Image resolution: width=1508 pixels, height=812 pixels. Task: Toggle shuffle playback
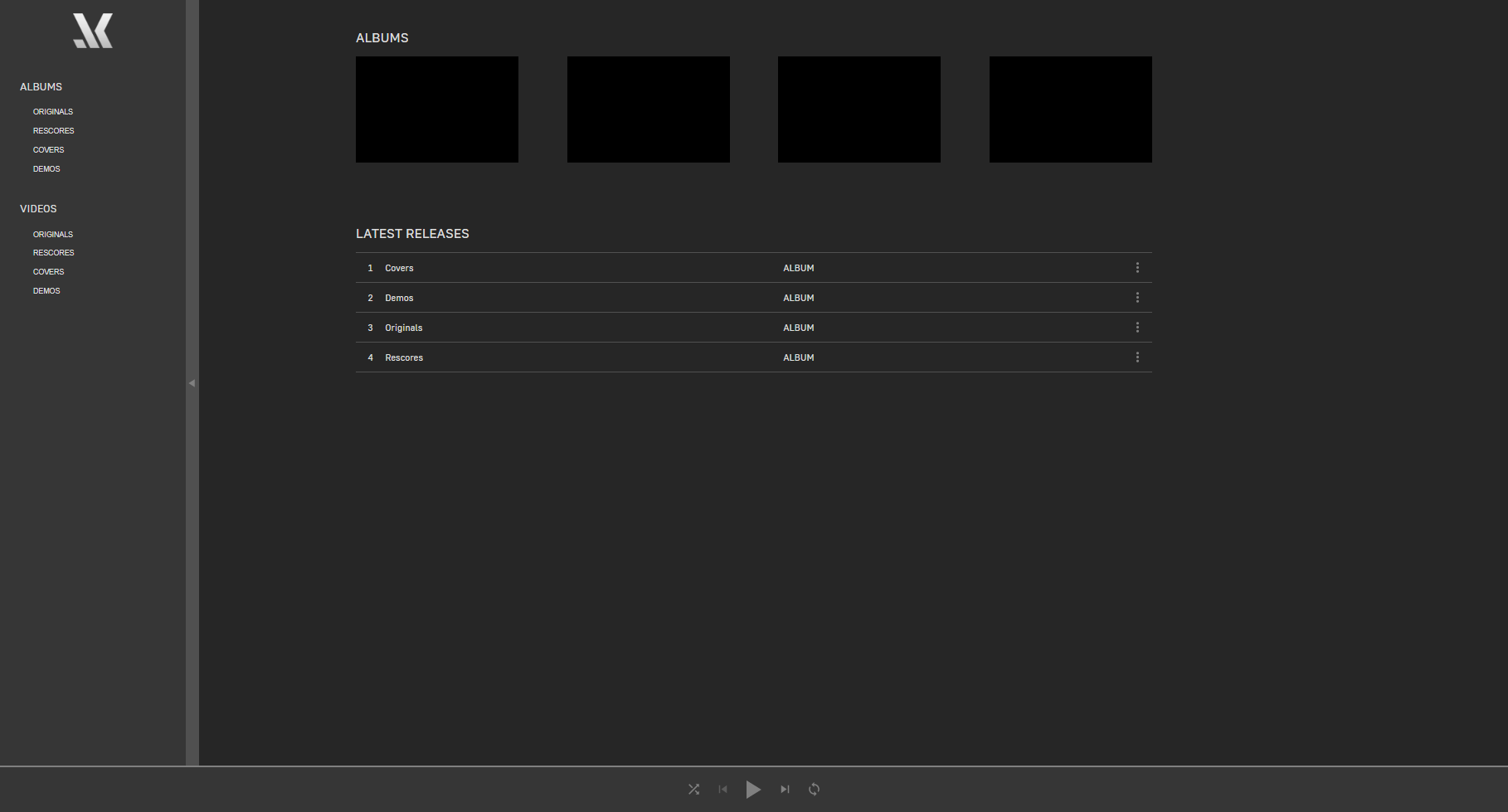point(694,790)
